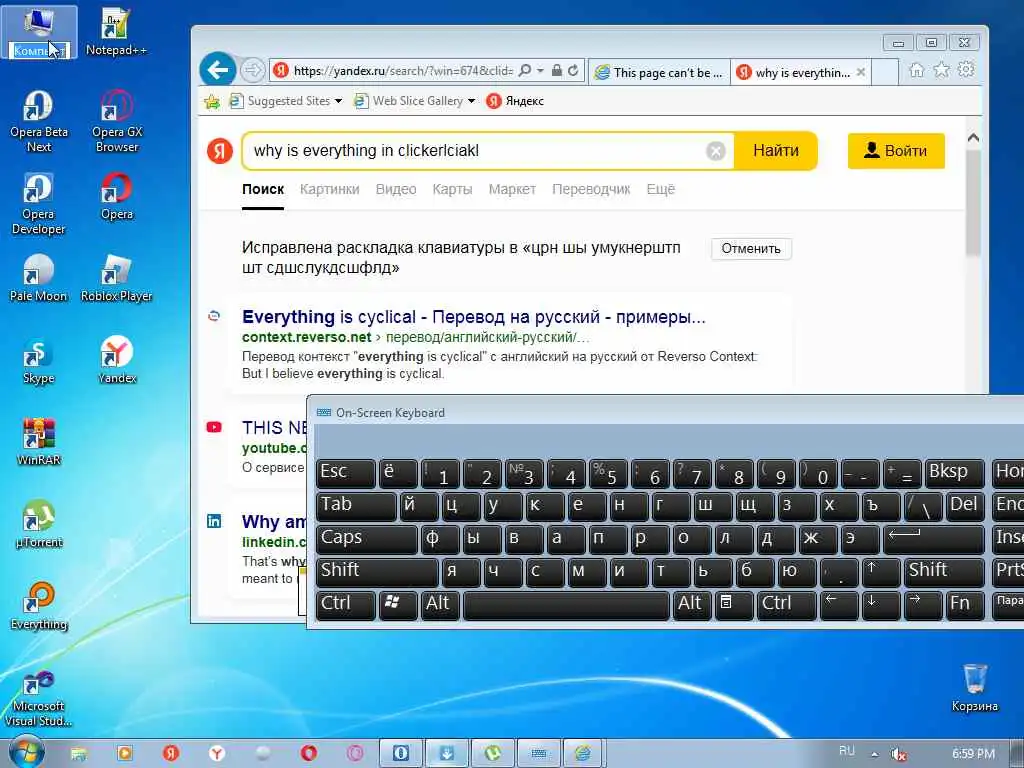Screen dimensions: 1024x768
Task: Toggle right Ctrl on On-Screen Keyboard
Action: point(786,605)
